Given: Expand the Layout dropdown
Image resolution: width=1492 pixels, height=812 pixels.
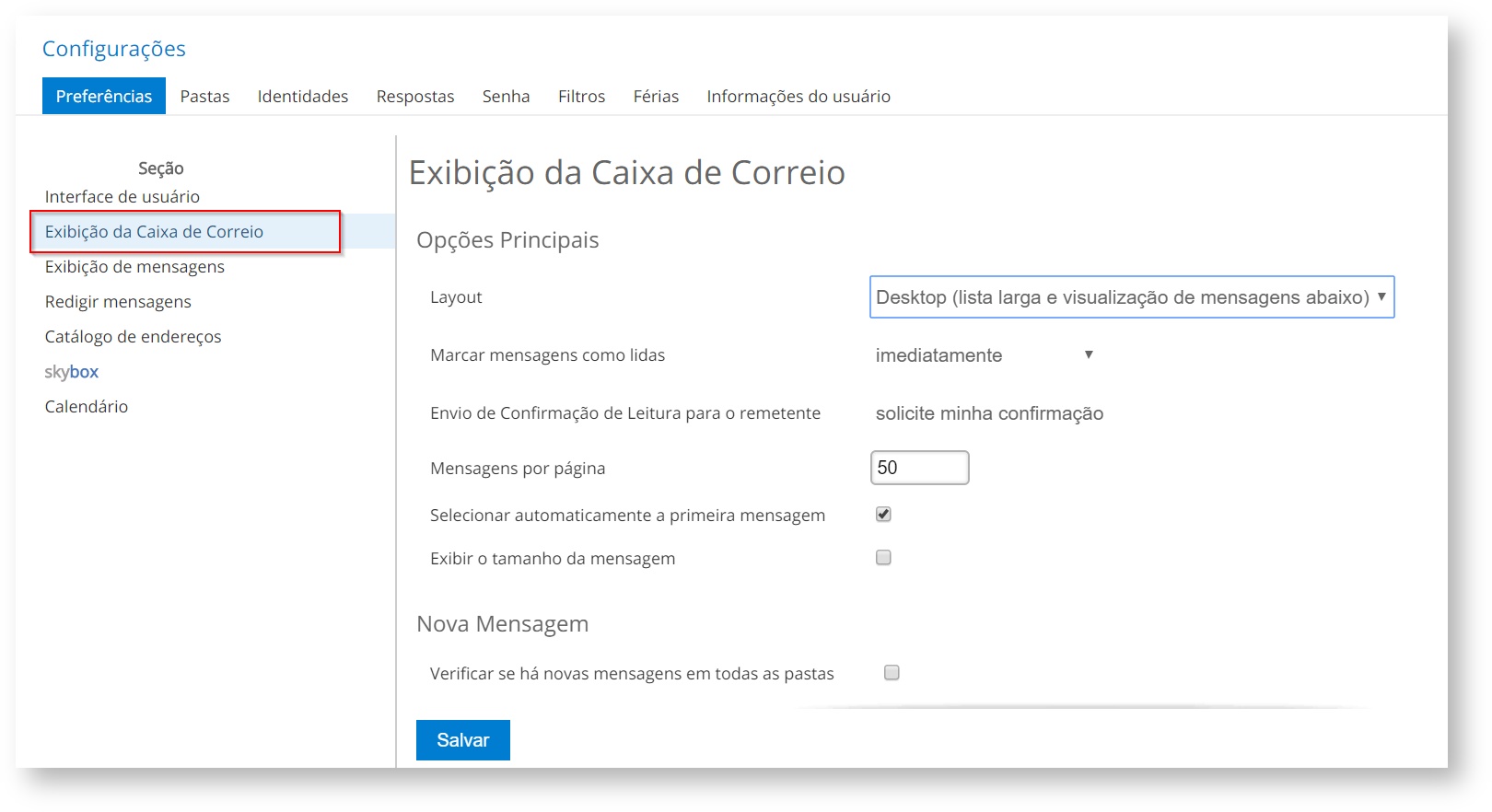Looking at the screenshot, I should 1131,297.
